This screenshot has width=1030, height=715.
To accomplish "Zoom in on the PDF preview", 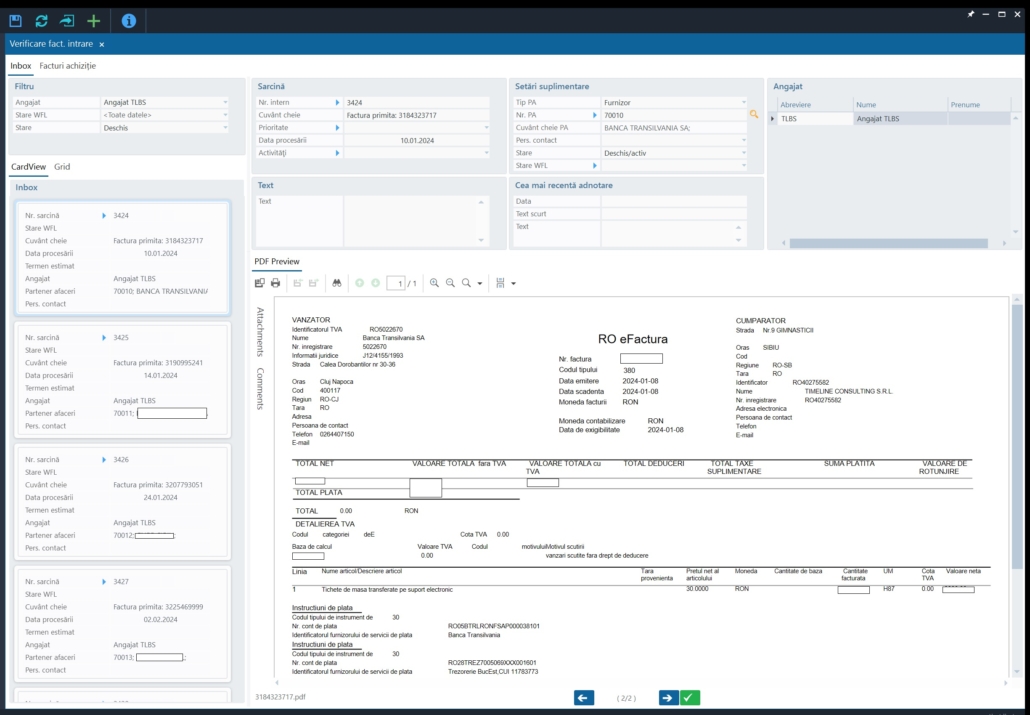I will [434, 283].
